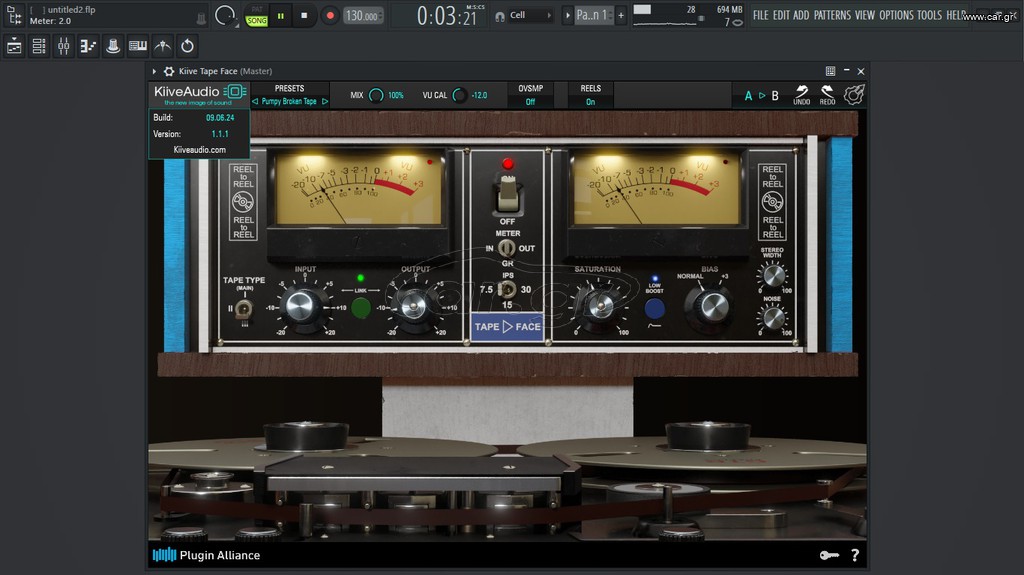Screen dimensions: 1024x575
Task: Toggle the IPS tape speed selector
Action: click(507, 289)
